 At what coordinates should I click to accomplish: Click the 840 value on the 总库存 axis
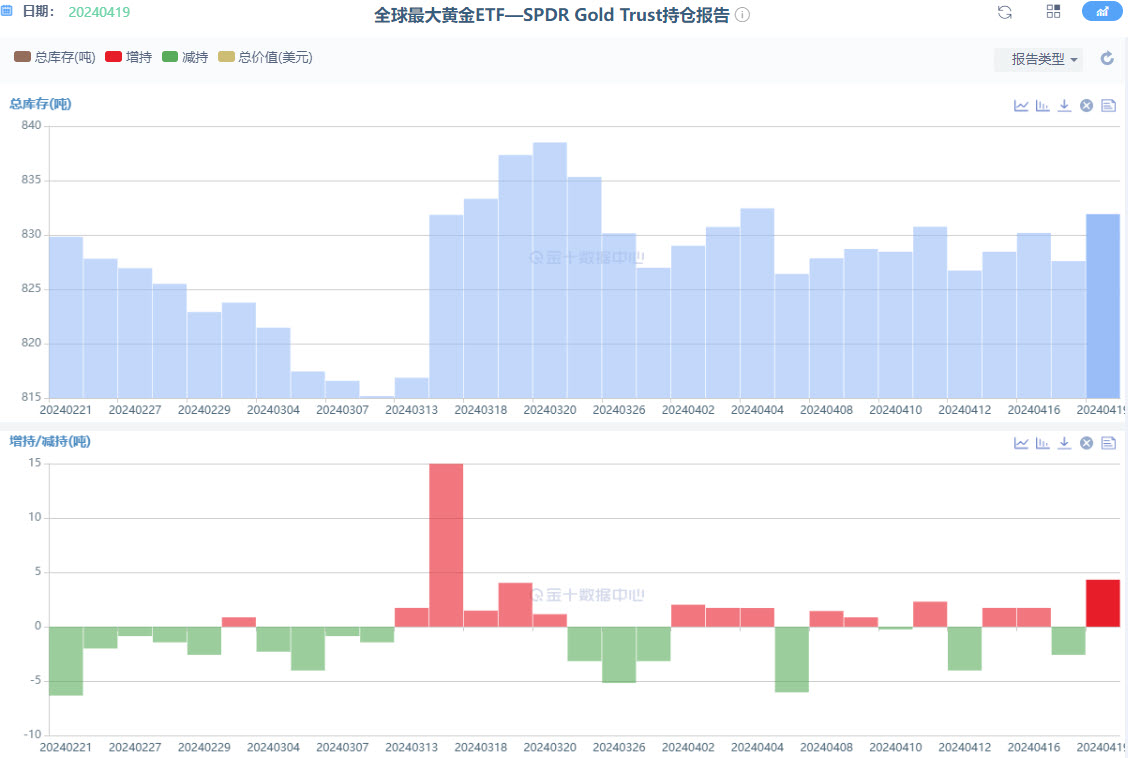point(31,125)
